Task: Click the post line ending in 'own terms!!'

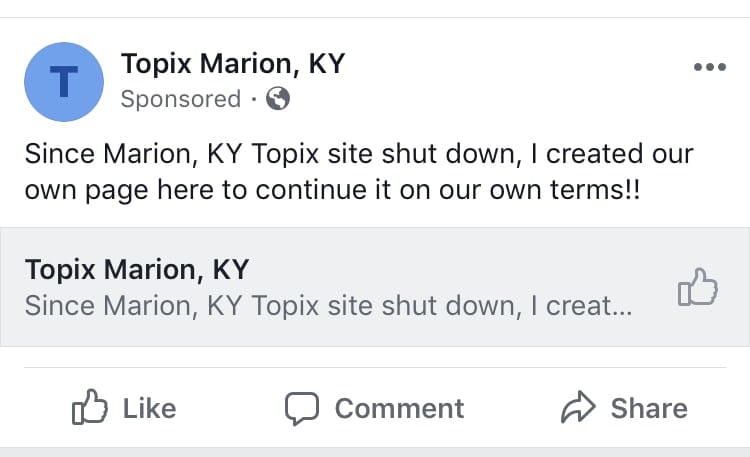Action: click(331, 190)
